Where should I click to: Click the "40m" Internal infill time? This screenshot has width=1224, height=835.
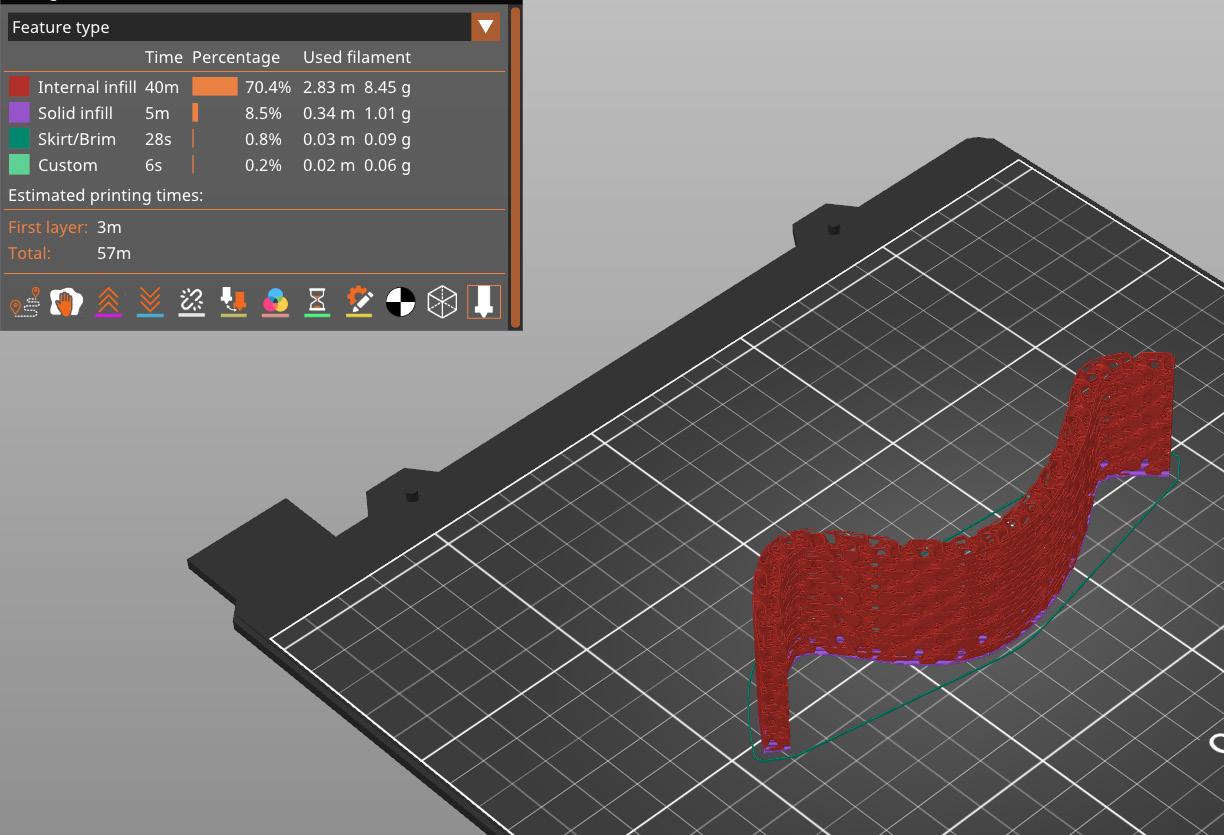click(162, 87)
